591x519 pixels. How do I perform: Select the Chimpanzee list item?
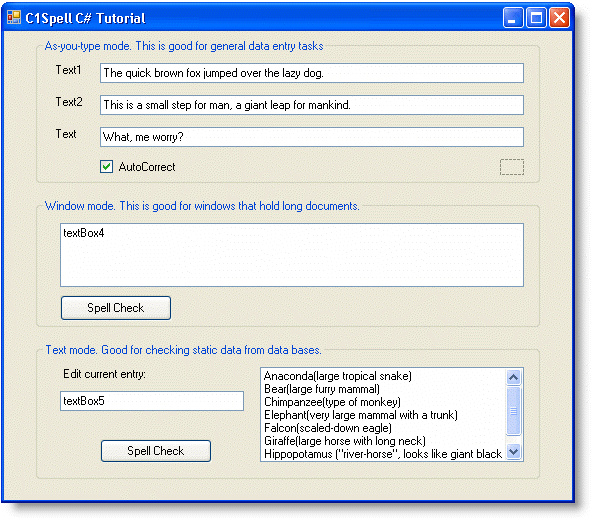[332, 402]
